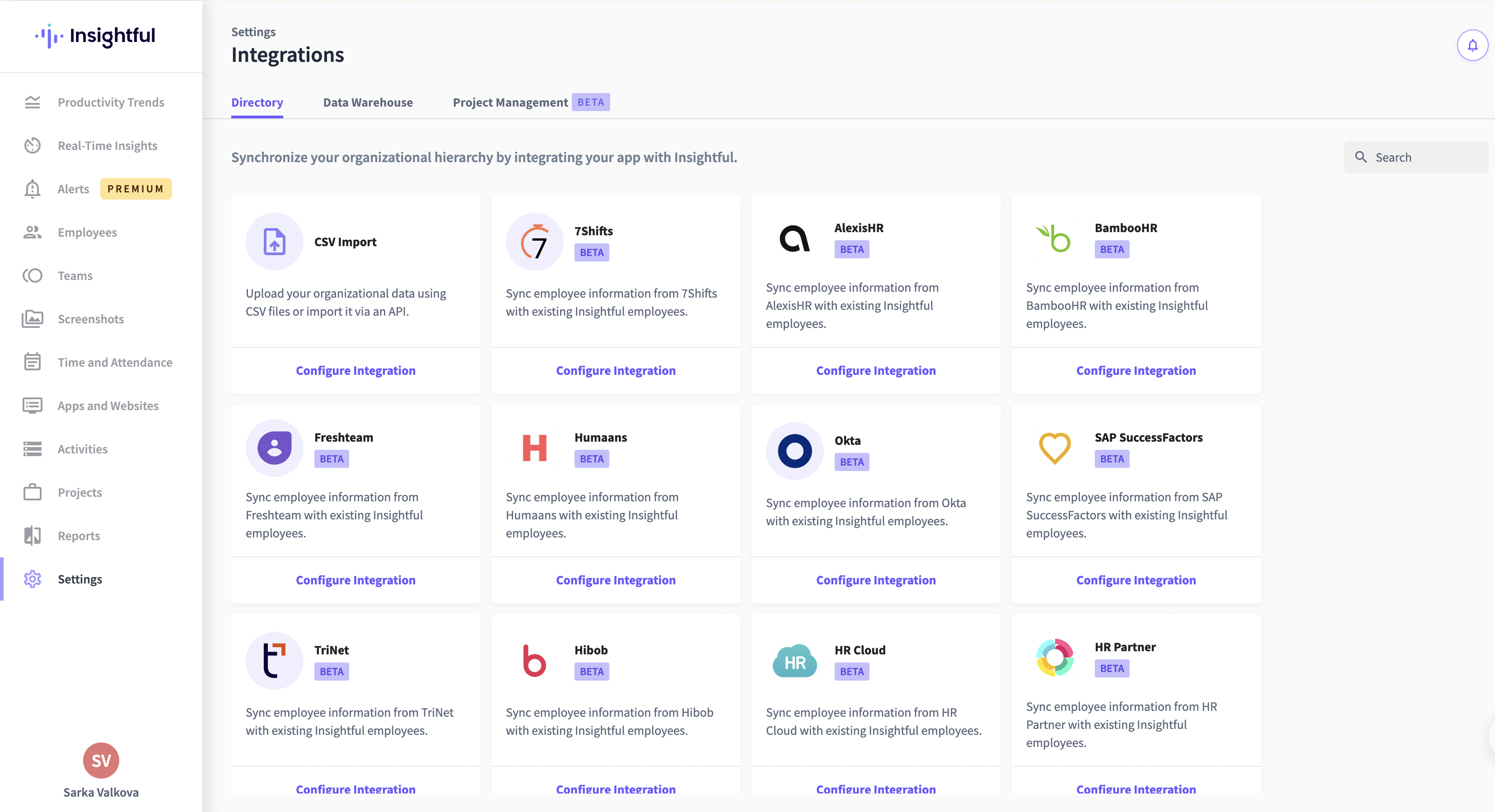Configure Integration for CSV Import
1495x812 pixels.
point(356,370)
